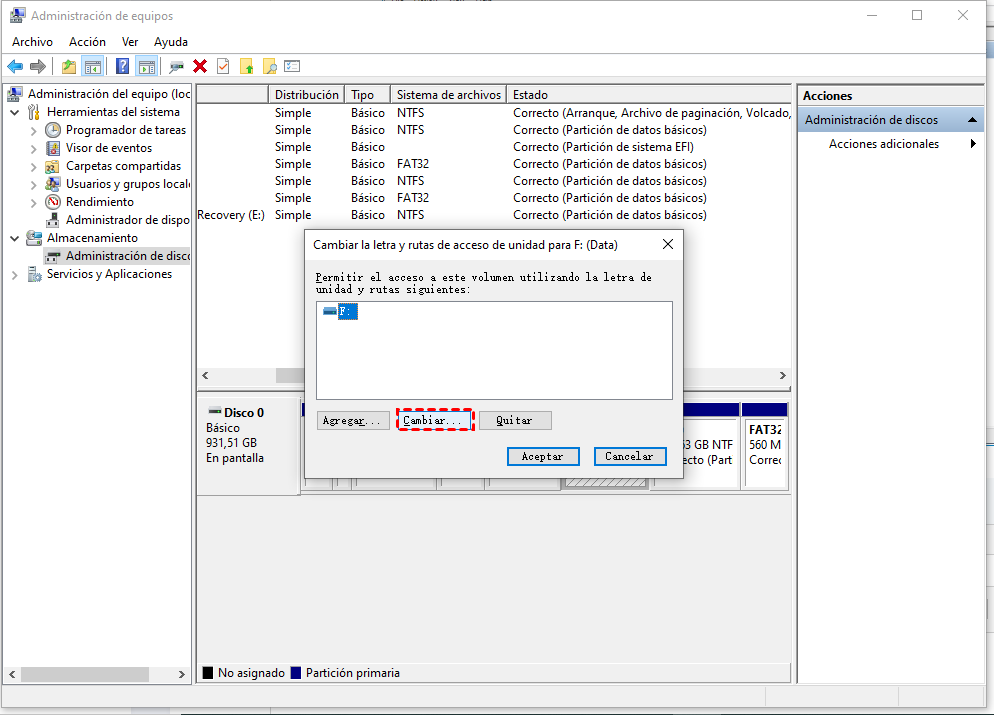Image resolution: width=994 pixels, height=715 pixels.
Task: Expand Servicios y Aplicaciones in the sidebar
Action: pyautogui.click(x=14, y=273)
